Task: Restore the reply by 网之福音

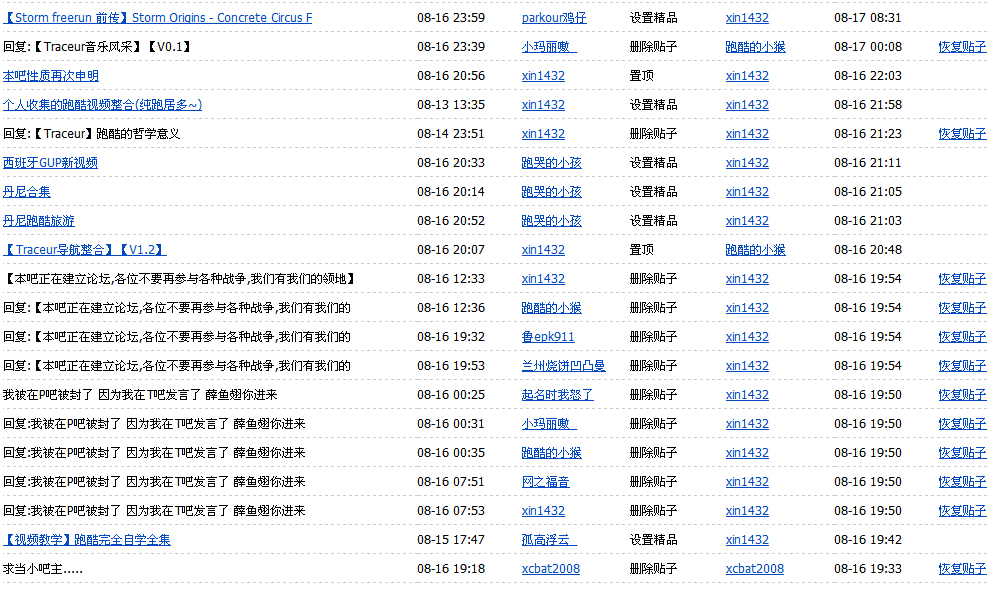Action: coord(962,482)
